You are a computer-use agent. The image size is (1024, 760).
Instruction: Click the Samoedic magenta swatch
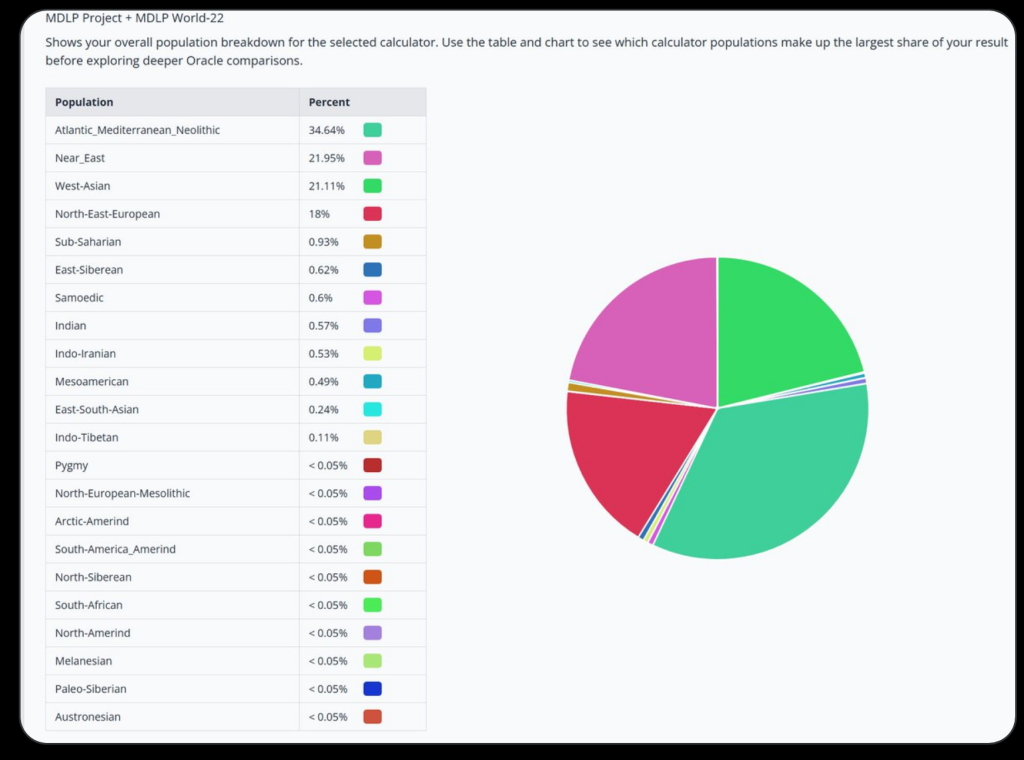pos(372,298)
